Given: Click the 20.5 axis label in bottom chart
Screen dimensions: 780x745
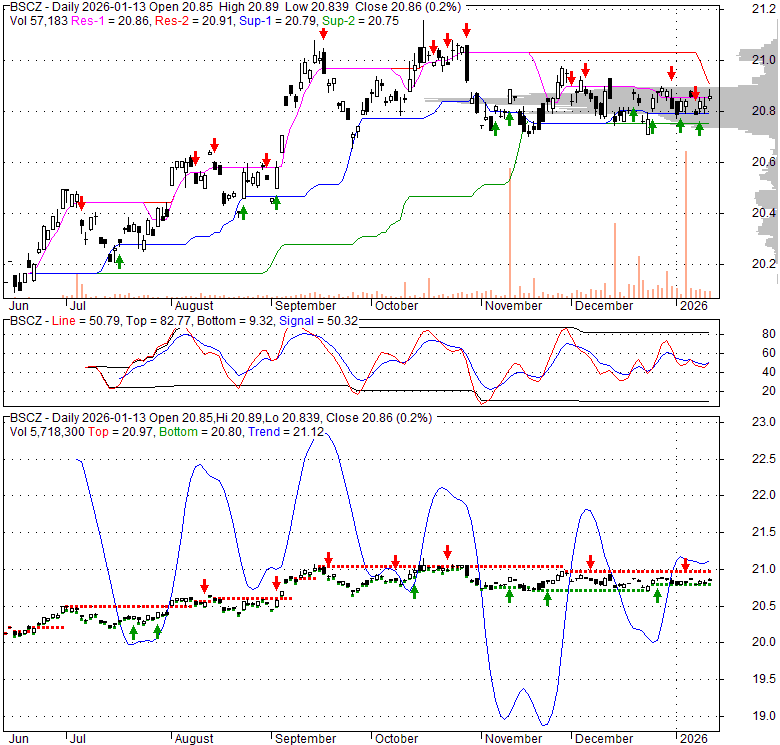Looking at the screenshot, I should (x=764, y=605).
